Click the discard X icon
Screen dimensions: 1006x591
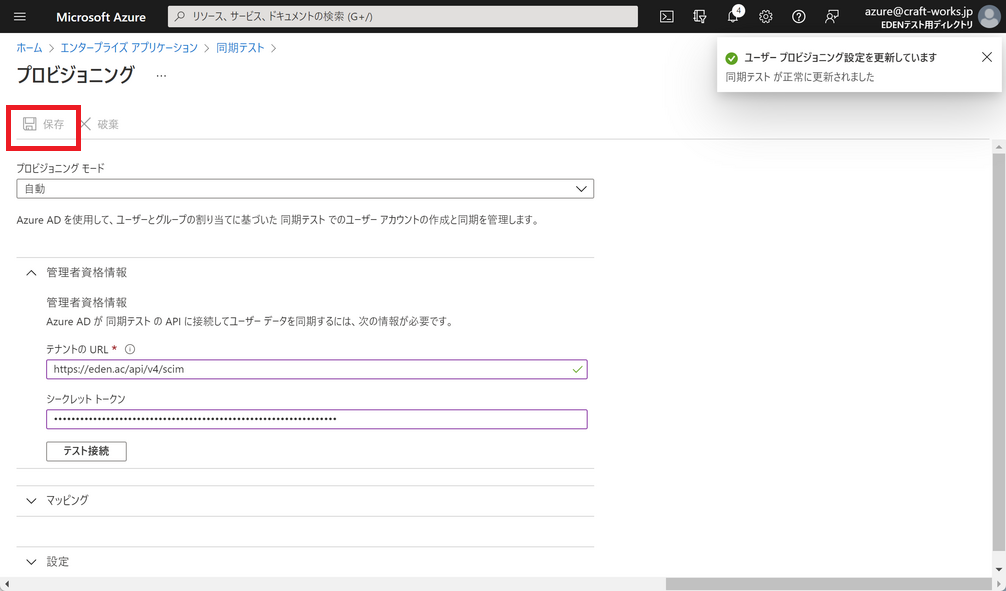point(86,124)
